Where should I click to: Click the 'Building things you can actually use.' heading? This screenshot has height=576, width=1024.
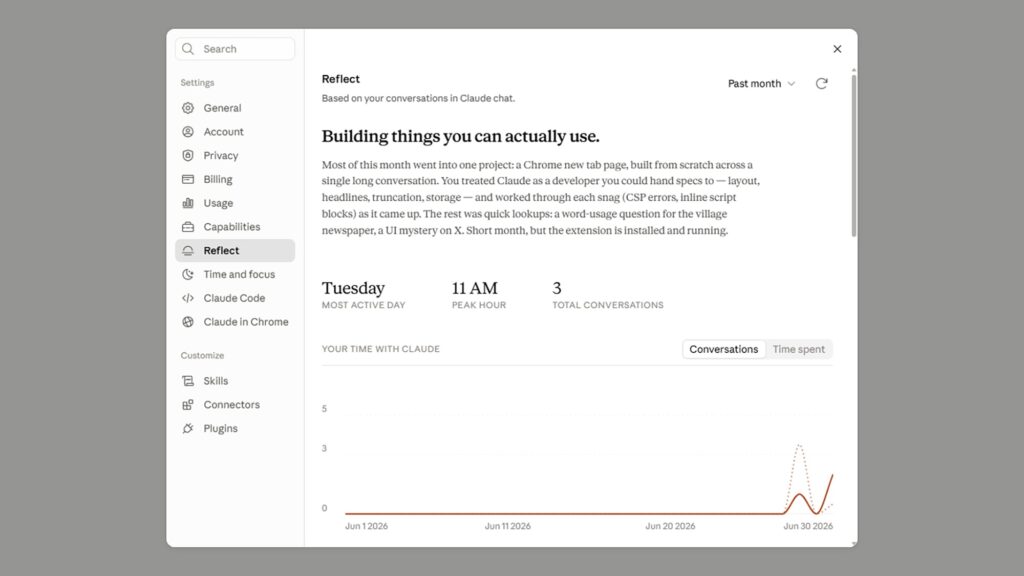460,136
